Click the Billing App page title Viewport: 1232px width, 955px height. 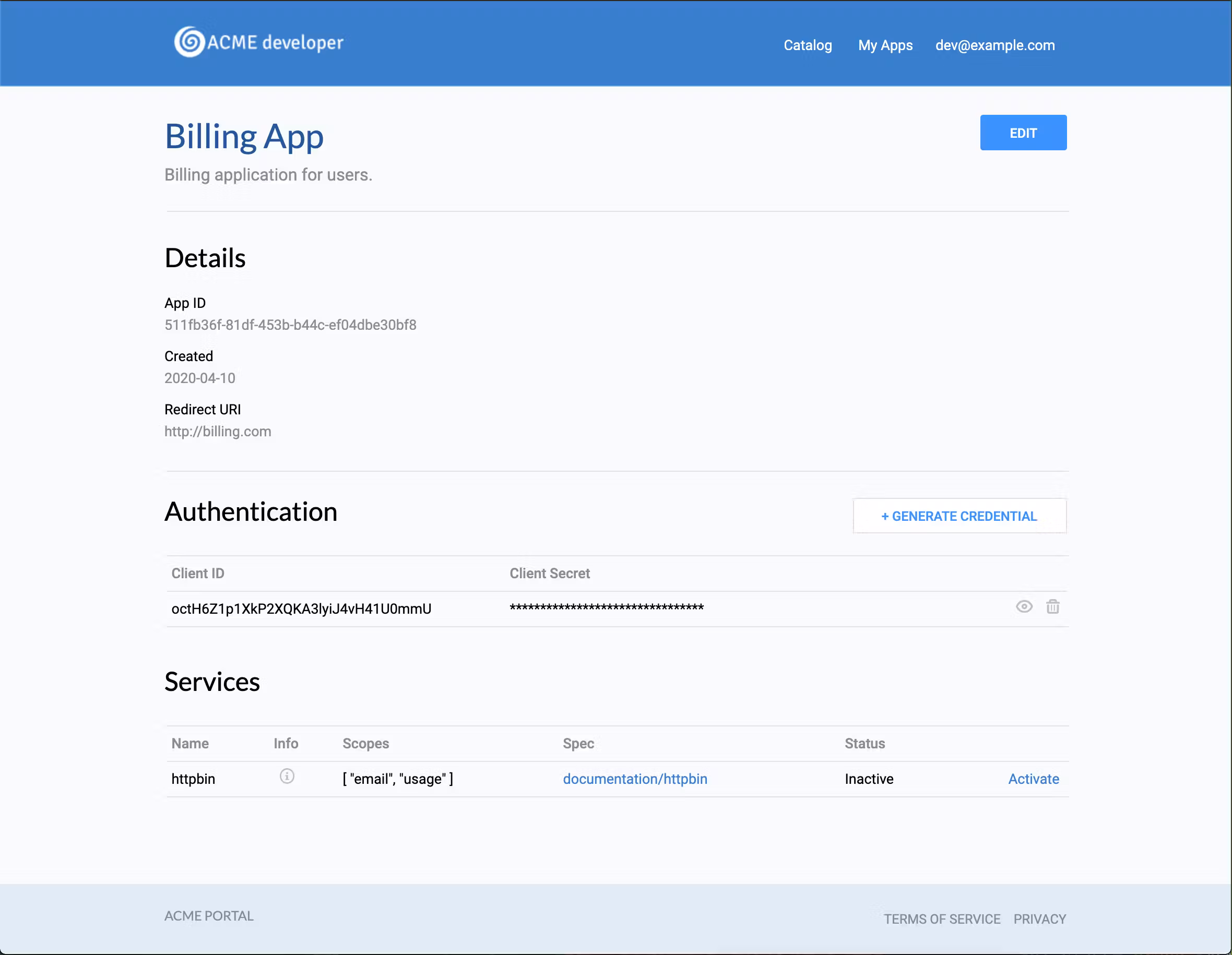pos(244,136)
